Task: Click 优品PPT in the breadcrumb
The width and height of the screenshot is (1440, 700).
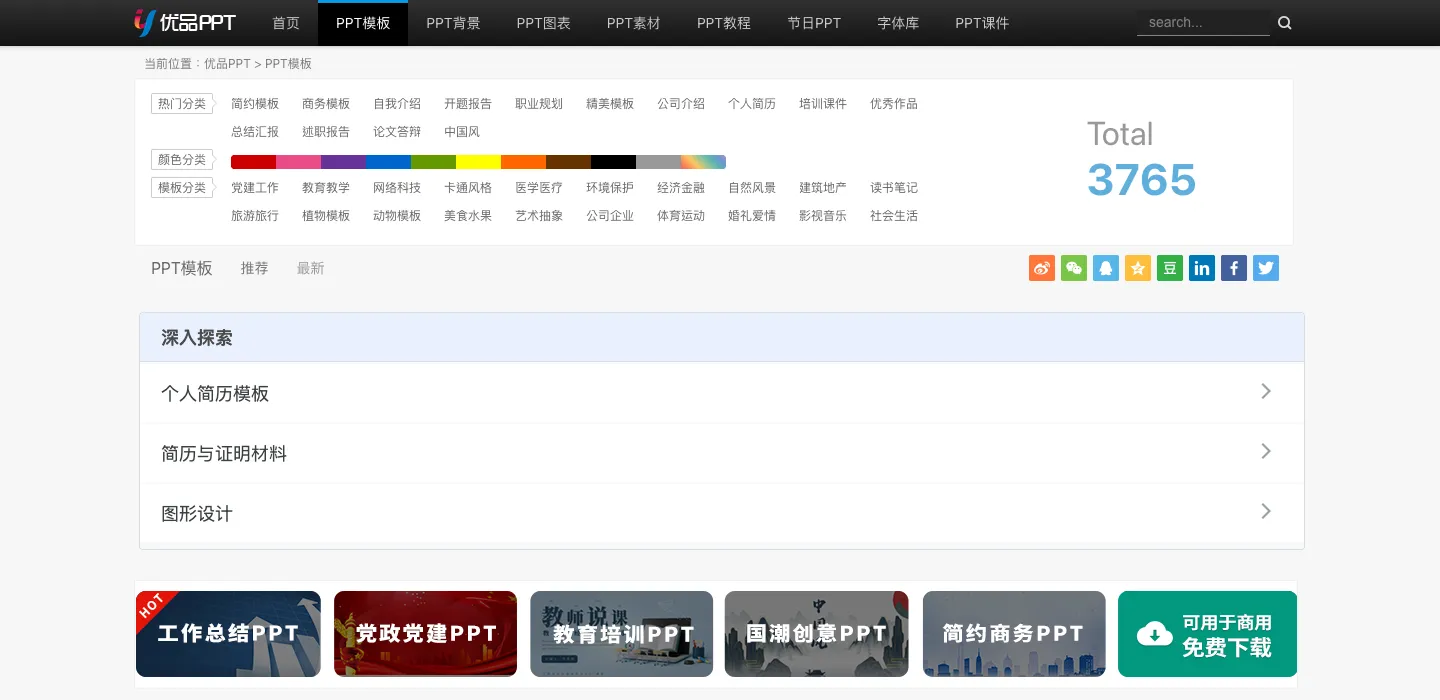Action: (x=227, y=64)
